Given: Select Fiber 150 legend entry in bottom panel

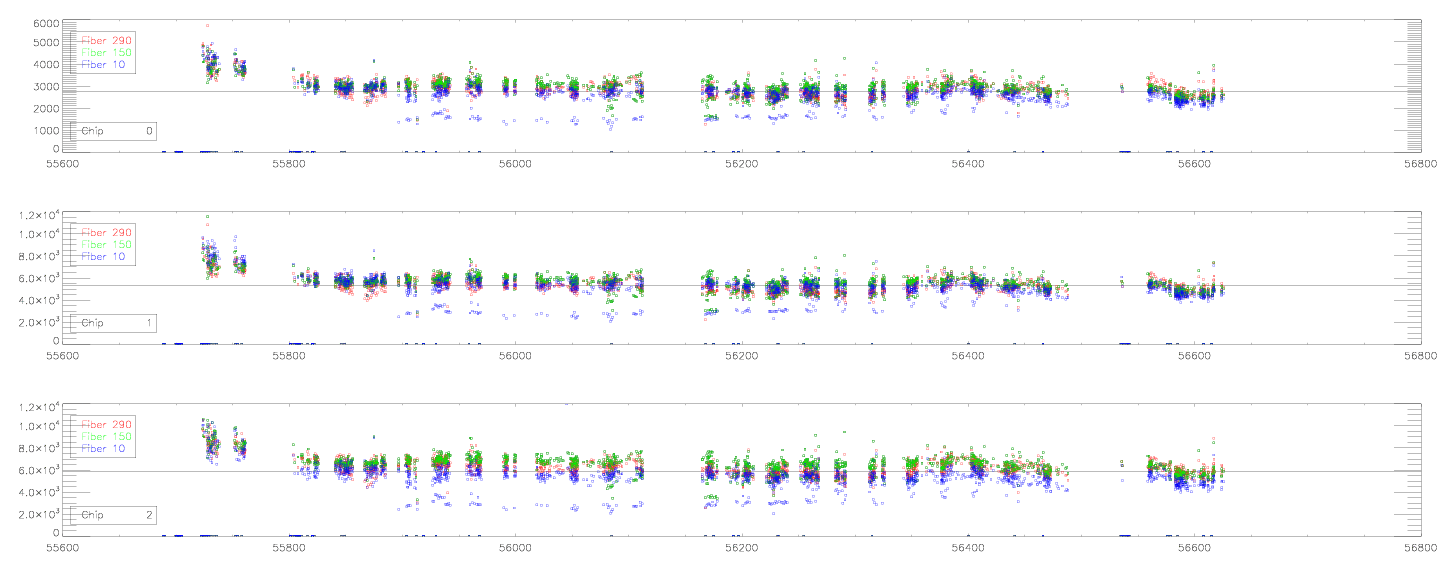Looking at the screenshot, I should point(105,436).
